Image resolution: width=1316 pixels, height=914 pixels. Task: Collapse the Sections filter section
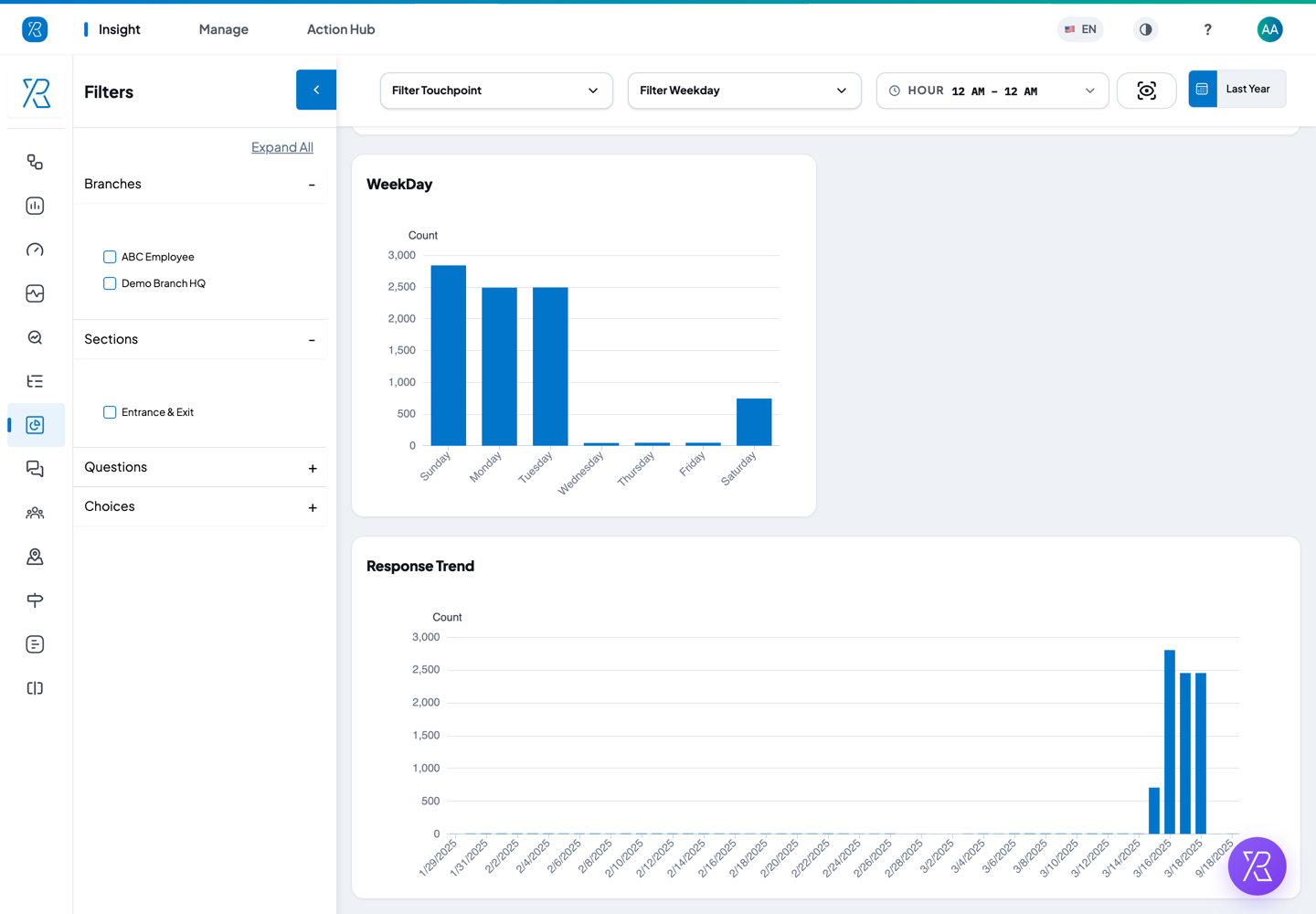coord(312,340)
